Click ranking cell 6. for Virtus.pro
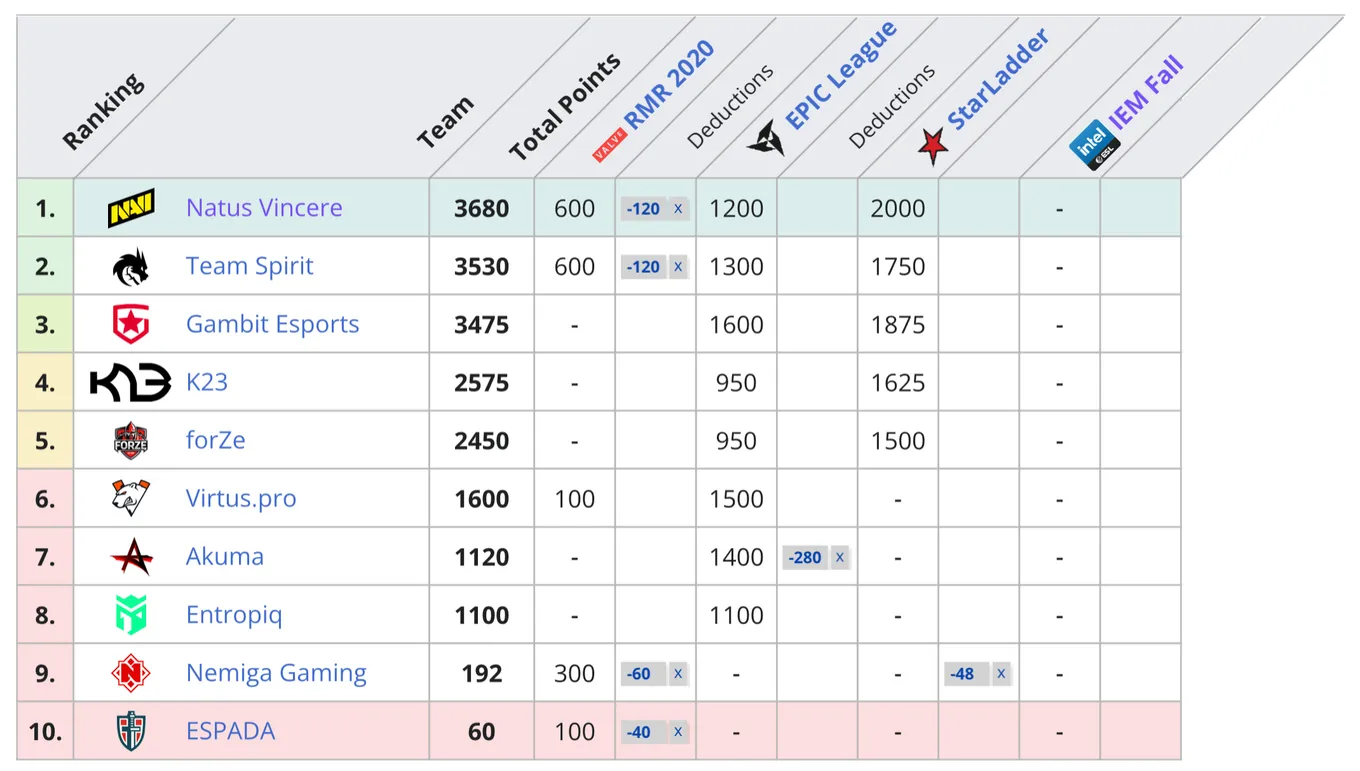 (x=45, y=498)
